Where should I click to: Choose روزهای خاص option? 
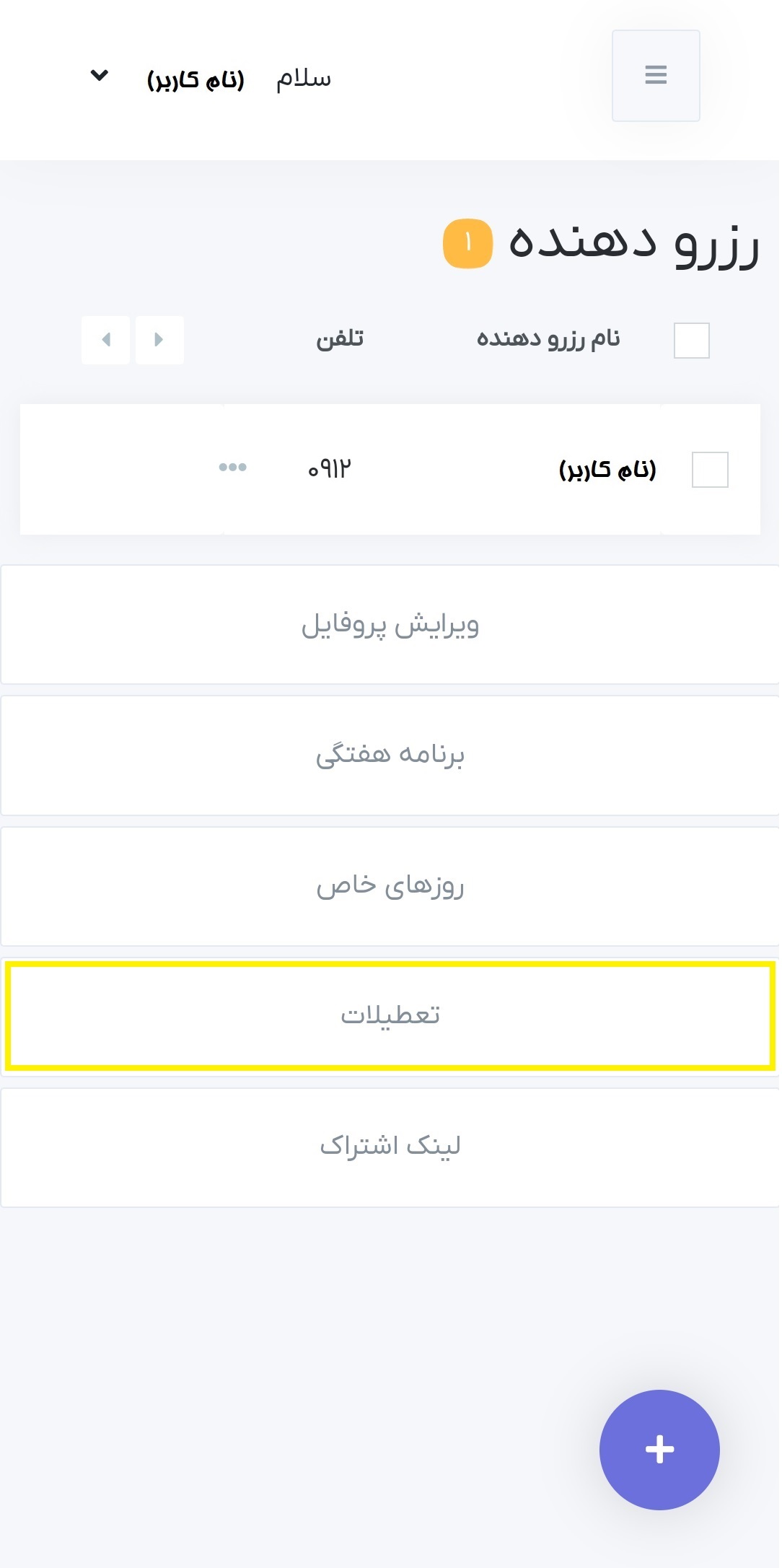tap(390, 886)
